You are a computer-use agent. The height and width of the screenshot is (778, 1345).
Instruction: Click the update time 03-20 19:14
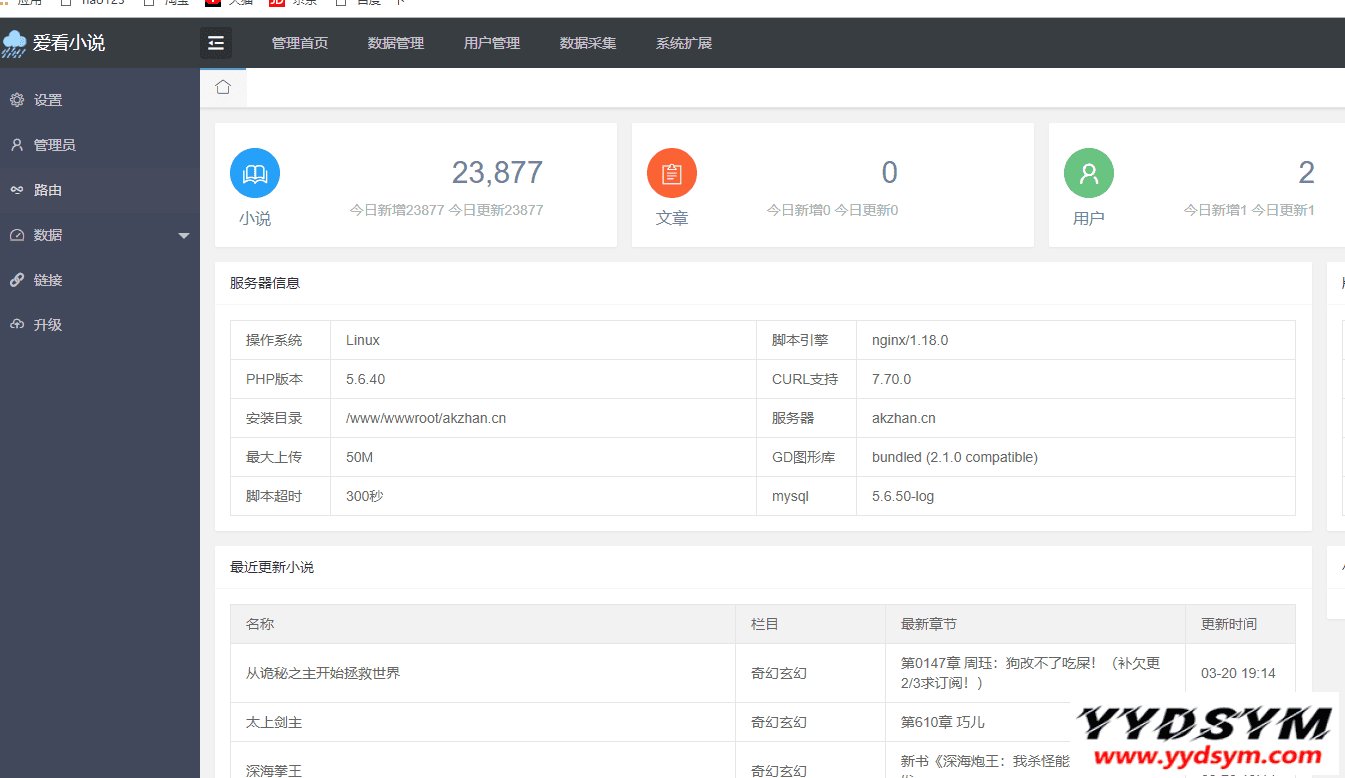pyautogui.click(x=1238, y=673)
